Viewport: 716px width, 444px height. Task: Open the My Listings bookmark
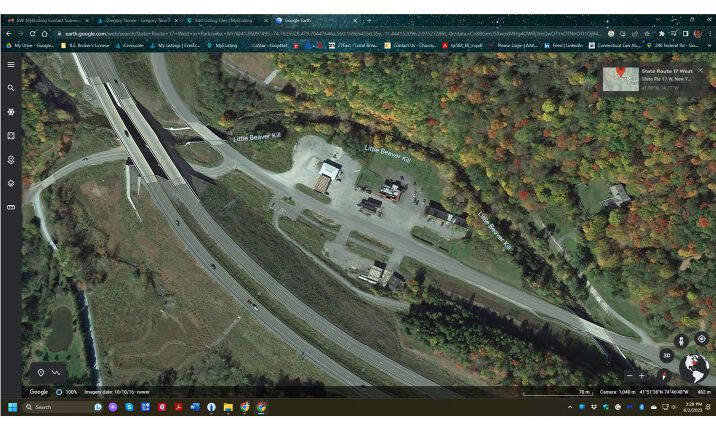[177, 45]
